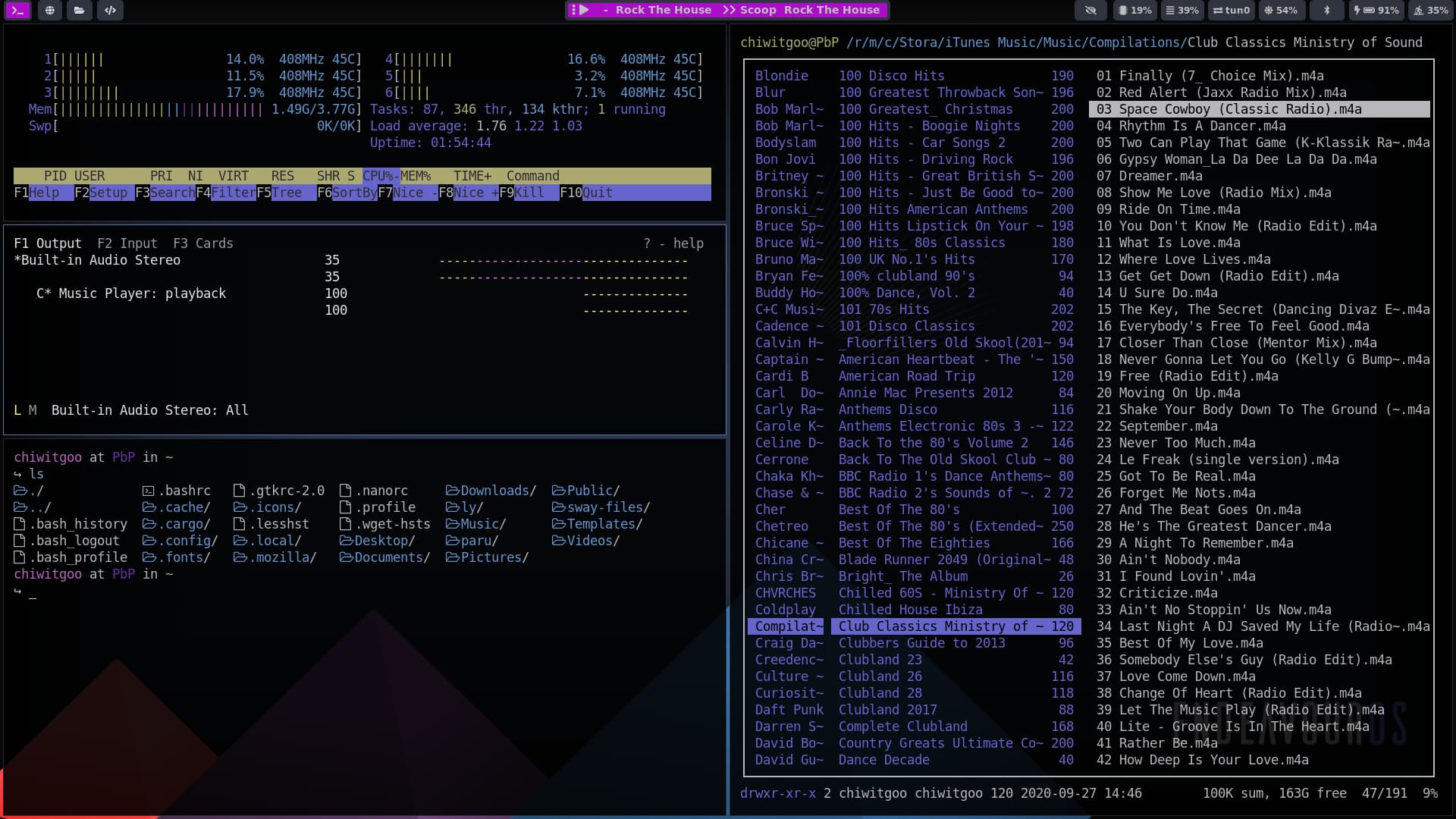Open the '? - help' link in mixer
Image resolution: width=1456 pixels, height=819 pixels.
[673, 243]
